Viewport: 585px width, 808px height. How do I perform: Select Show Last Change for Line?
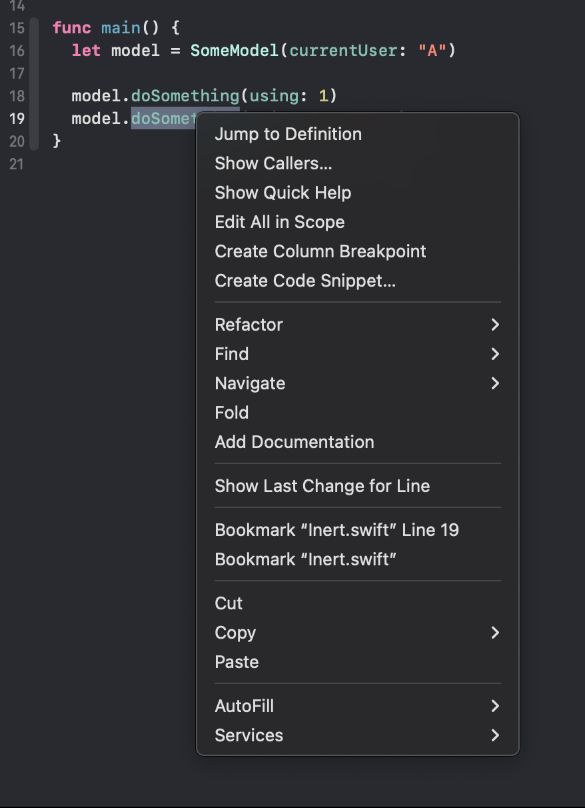(357, 486)
